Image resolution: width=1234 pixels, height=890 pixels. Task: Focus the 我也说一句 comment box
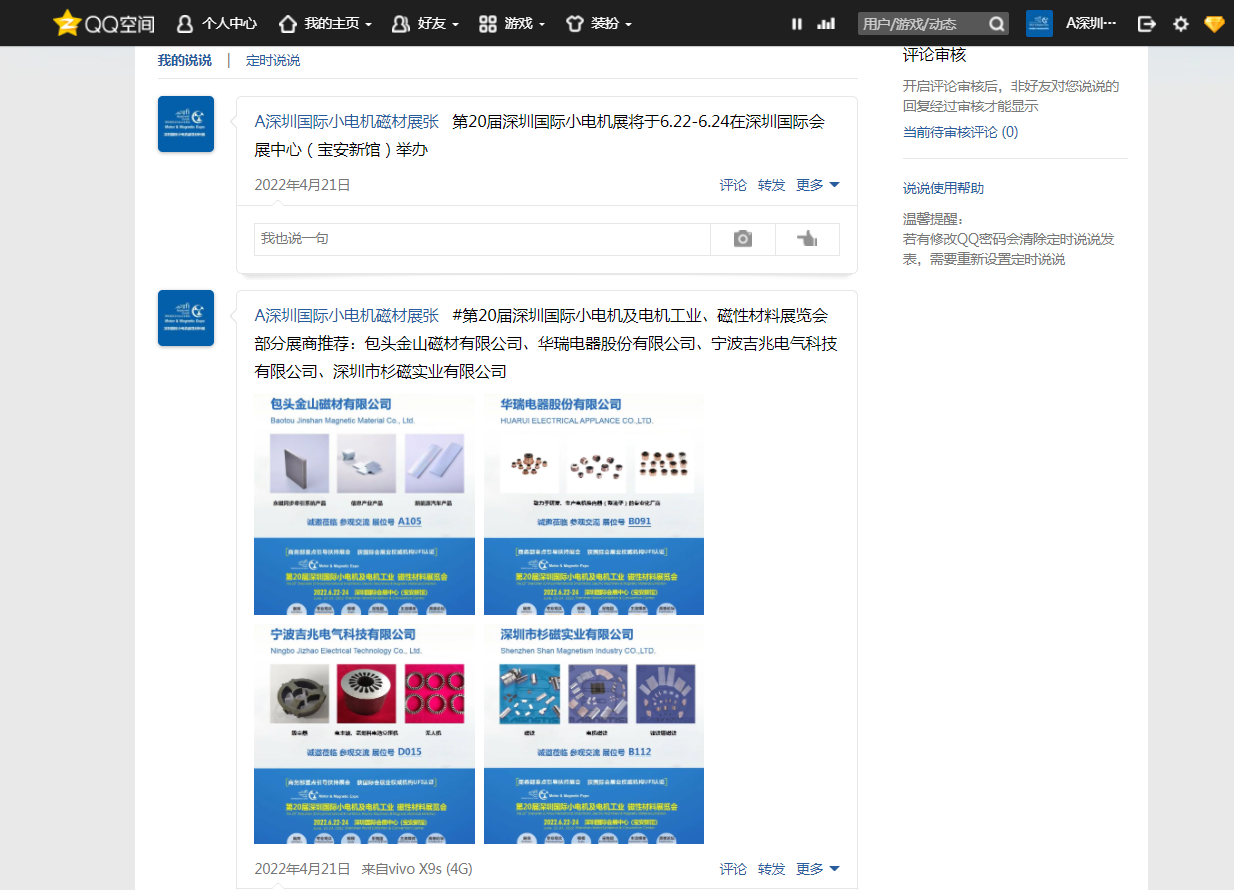point(482,239)
